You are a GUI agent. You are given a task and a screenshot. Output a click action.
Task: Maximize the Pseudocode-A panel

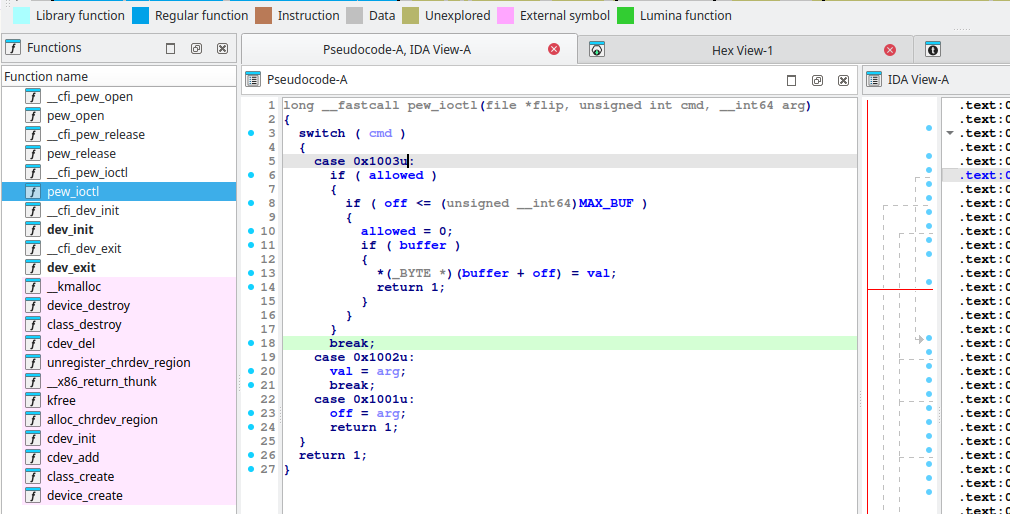coord(792,81)
